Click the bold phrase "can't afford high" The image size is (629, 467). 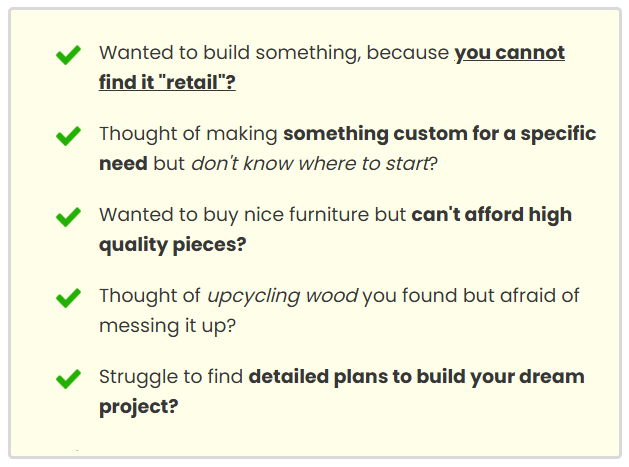[491, 215]
